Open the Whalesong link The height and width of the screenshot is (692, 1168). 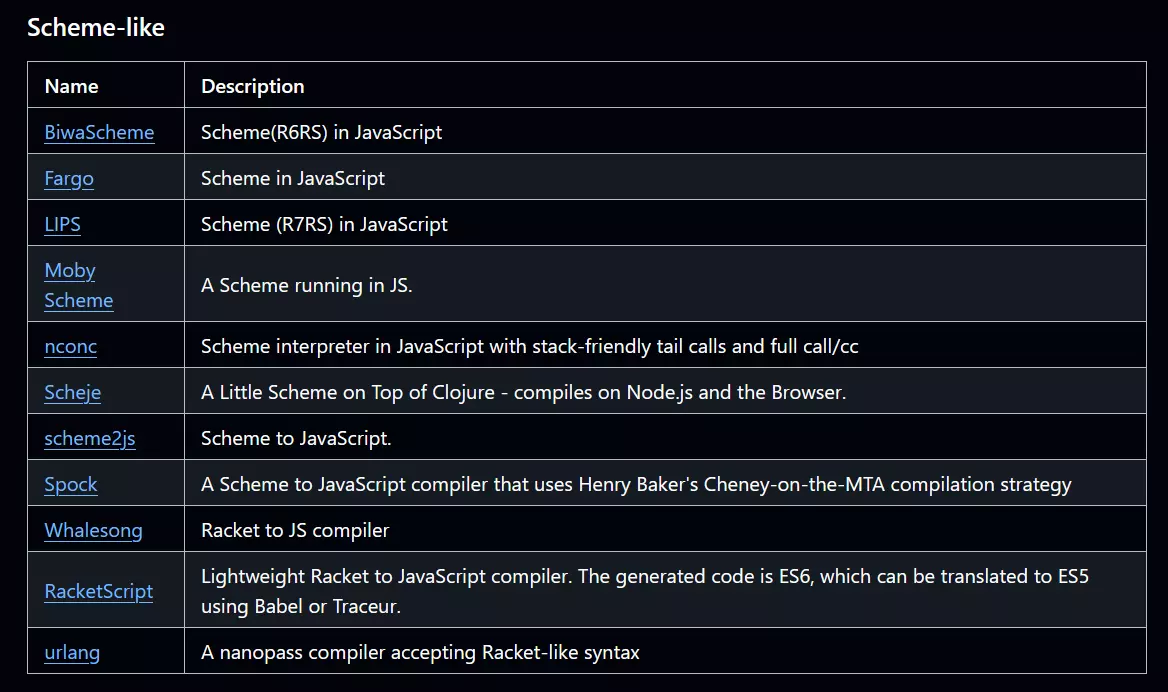click(x=93, y=530)
